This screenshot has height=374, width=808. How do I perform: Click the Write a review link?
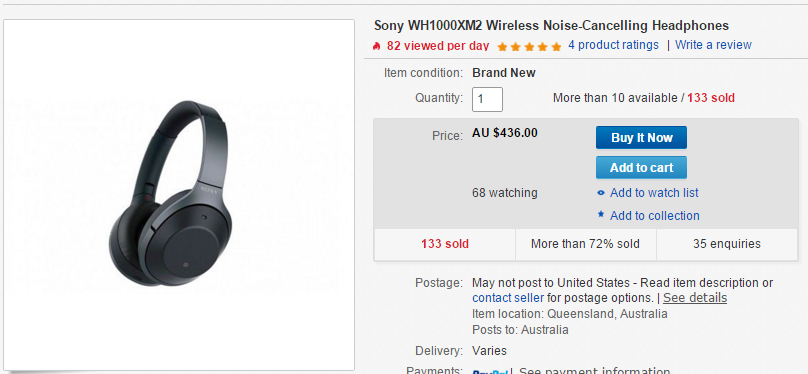[713, 45]
